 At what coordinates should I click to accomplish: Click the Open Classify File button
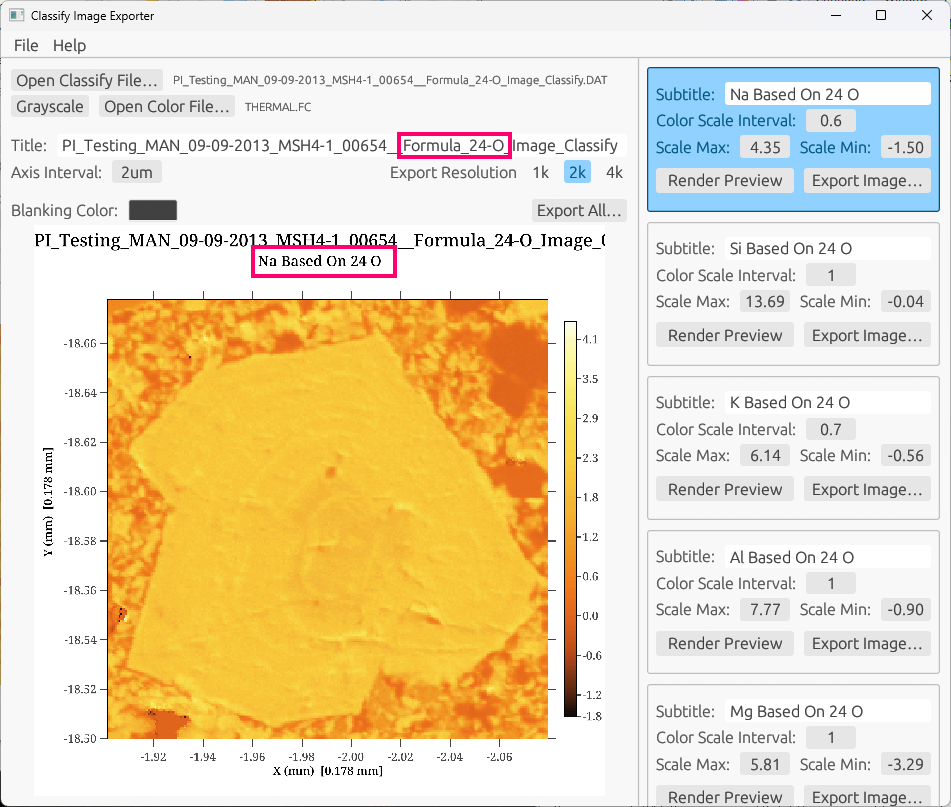pyautogui.click(x=88, y=80)
